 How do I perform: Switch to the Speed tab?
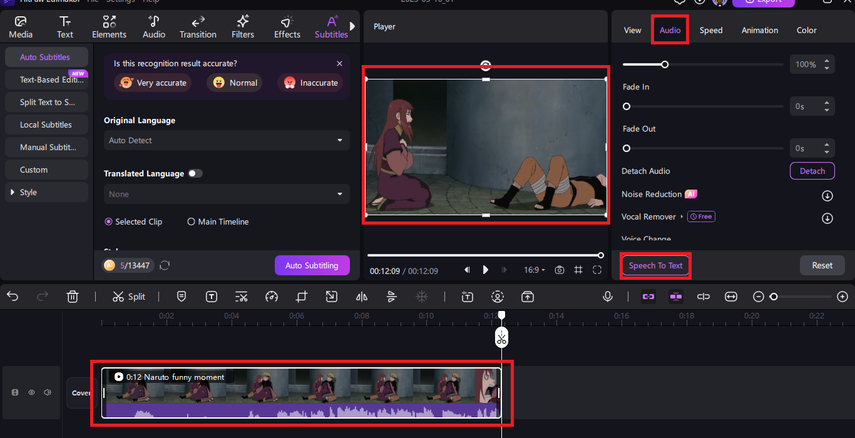coord(711,30)
